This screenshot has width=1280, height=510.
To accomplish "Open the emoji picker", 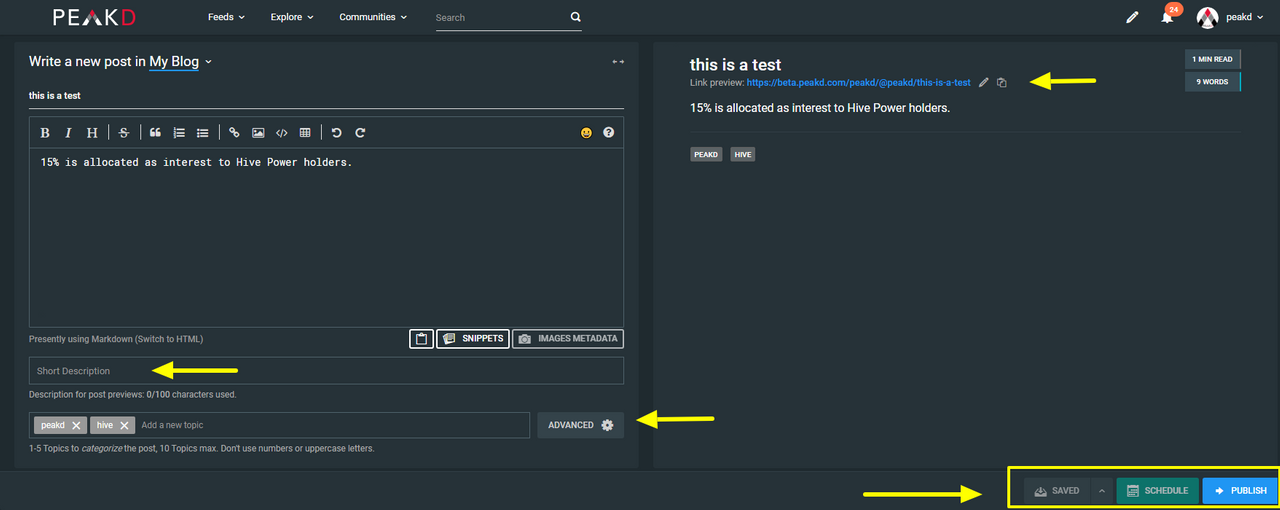I will (586, 132).
